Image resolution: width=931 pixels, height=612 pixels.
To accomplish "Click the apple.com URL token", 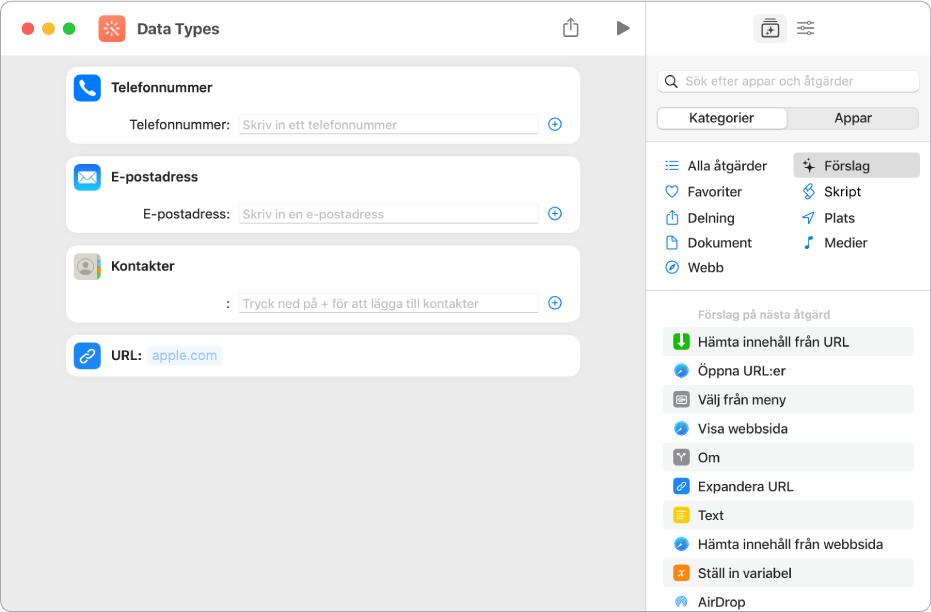I will 185,356.
